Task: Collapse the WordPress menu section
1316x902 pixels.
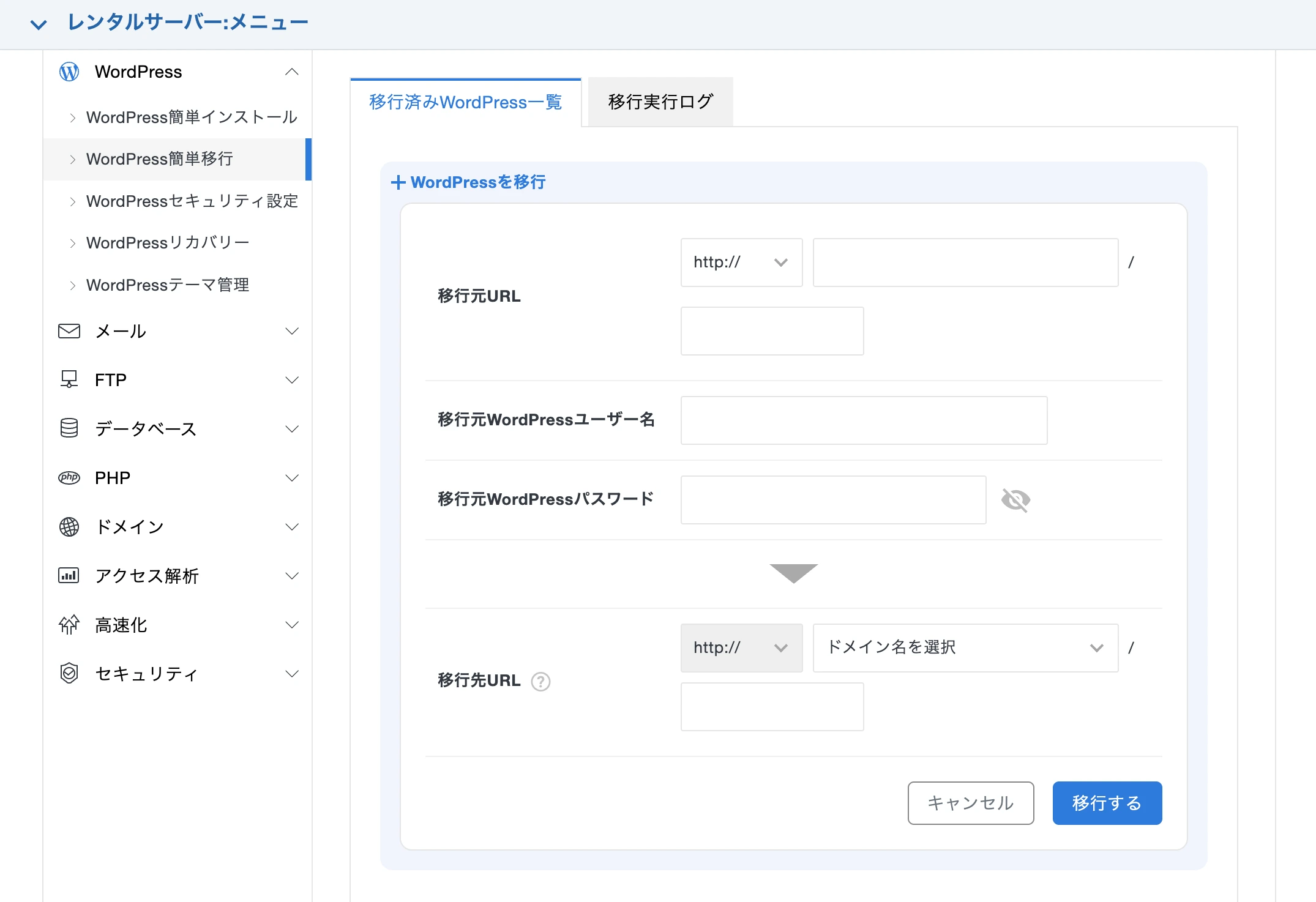Action: [x=292, y=72]
